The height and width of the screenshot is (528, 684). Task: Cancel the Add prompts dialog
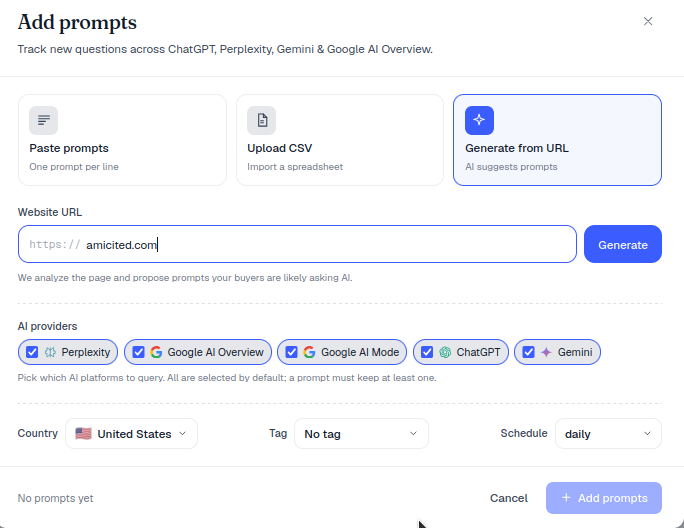pos(509,498)
